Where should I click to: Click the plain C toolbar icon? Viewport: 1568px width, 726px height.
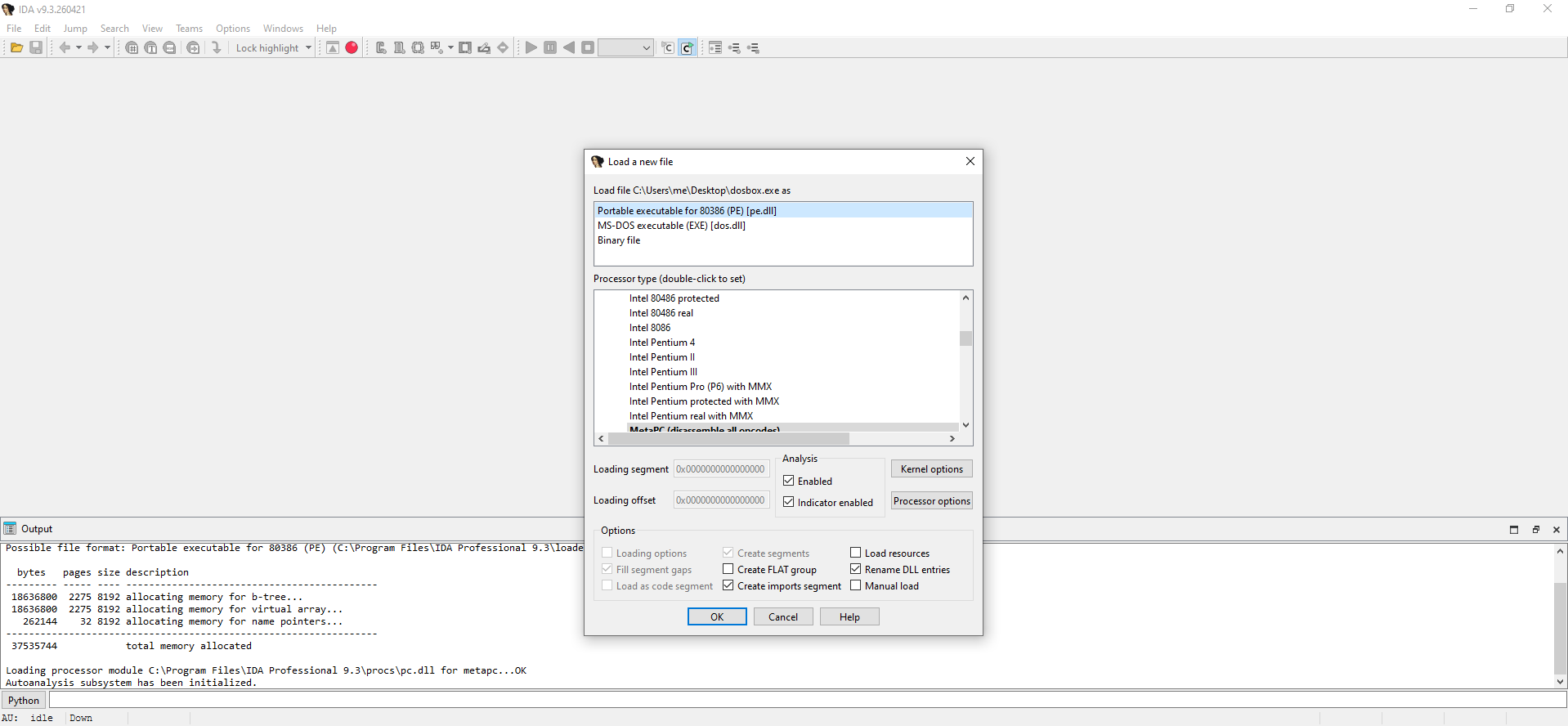click(x=668, y=47)
